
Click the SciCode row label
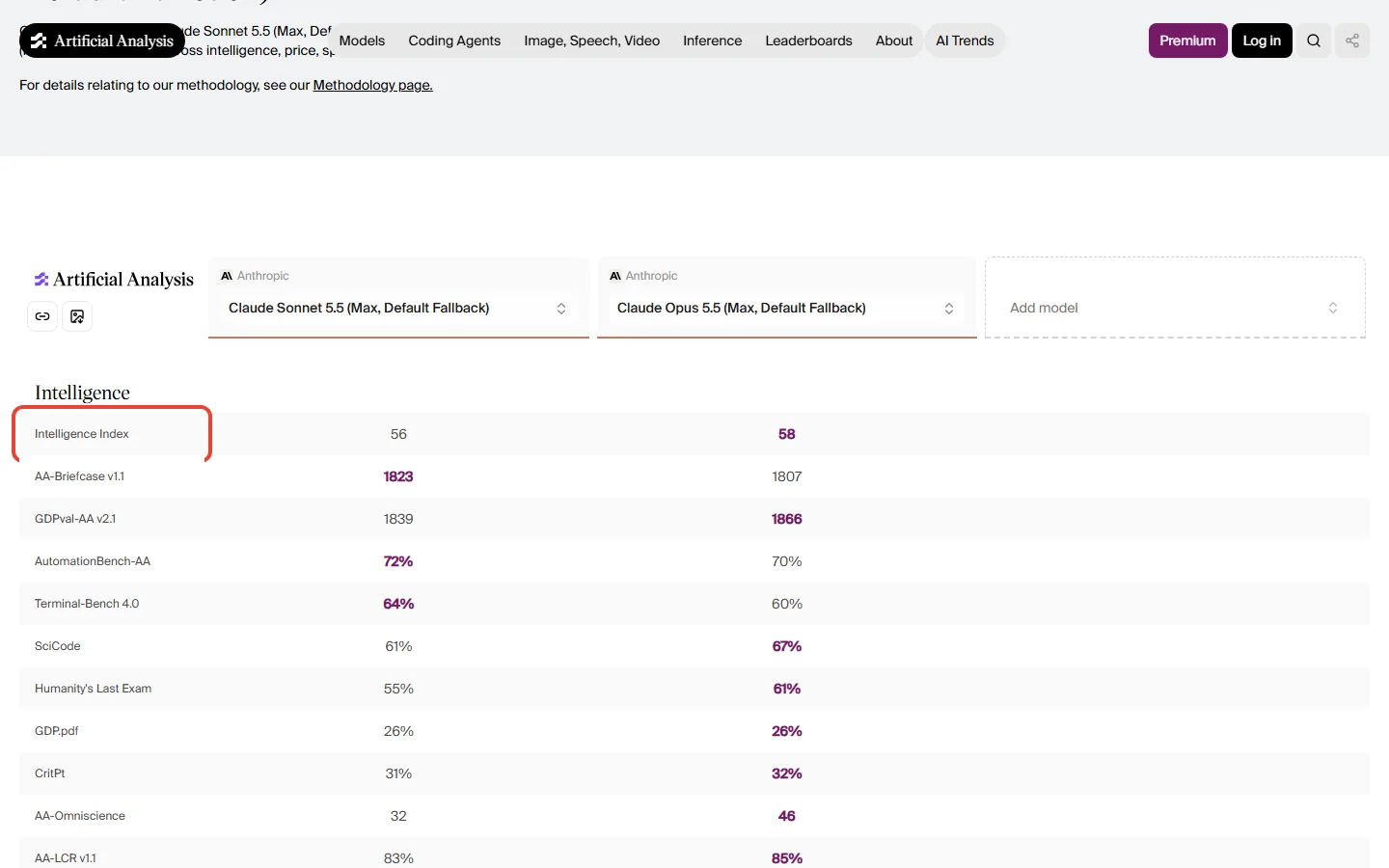point(58,646)
